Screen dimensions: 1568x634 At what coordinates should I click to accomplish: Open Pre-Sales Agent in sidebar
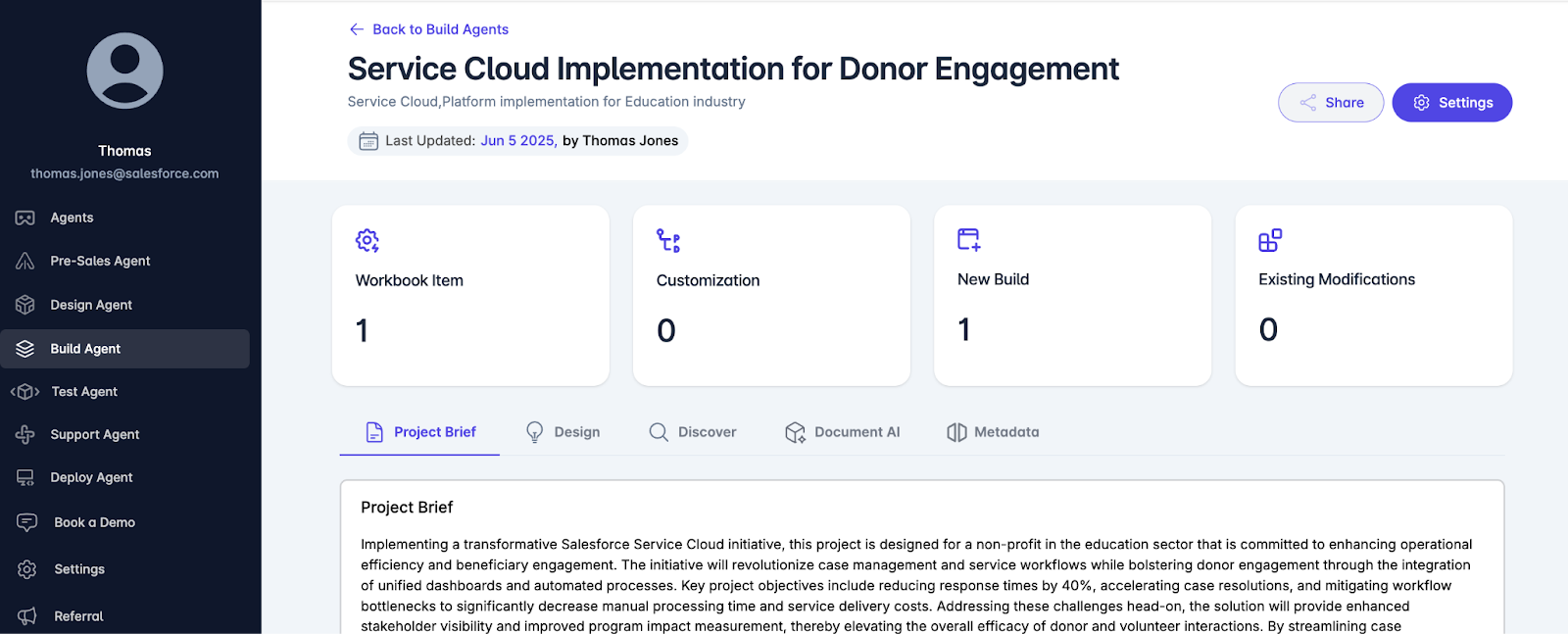click(x=124, y=261)
